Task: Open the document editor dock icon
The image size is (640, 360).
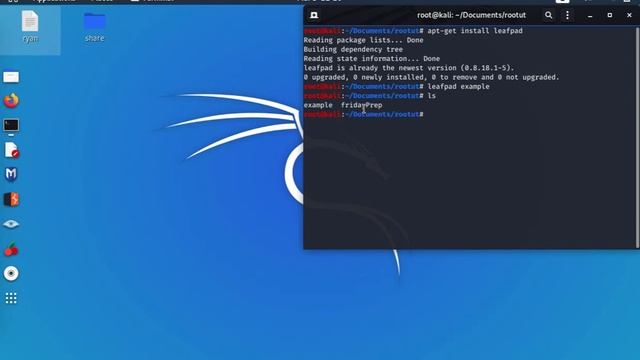Action: click(11, 150)
